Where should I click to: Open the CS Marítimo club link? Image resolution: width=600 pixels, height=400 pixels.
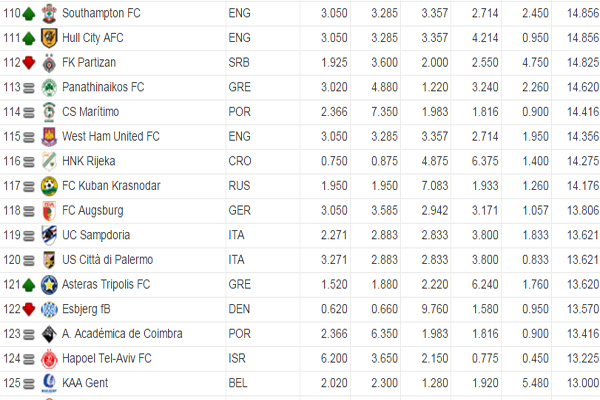click(x=90, y=112)
